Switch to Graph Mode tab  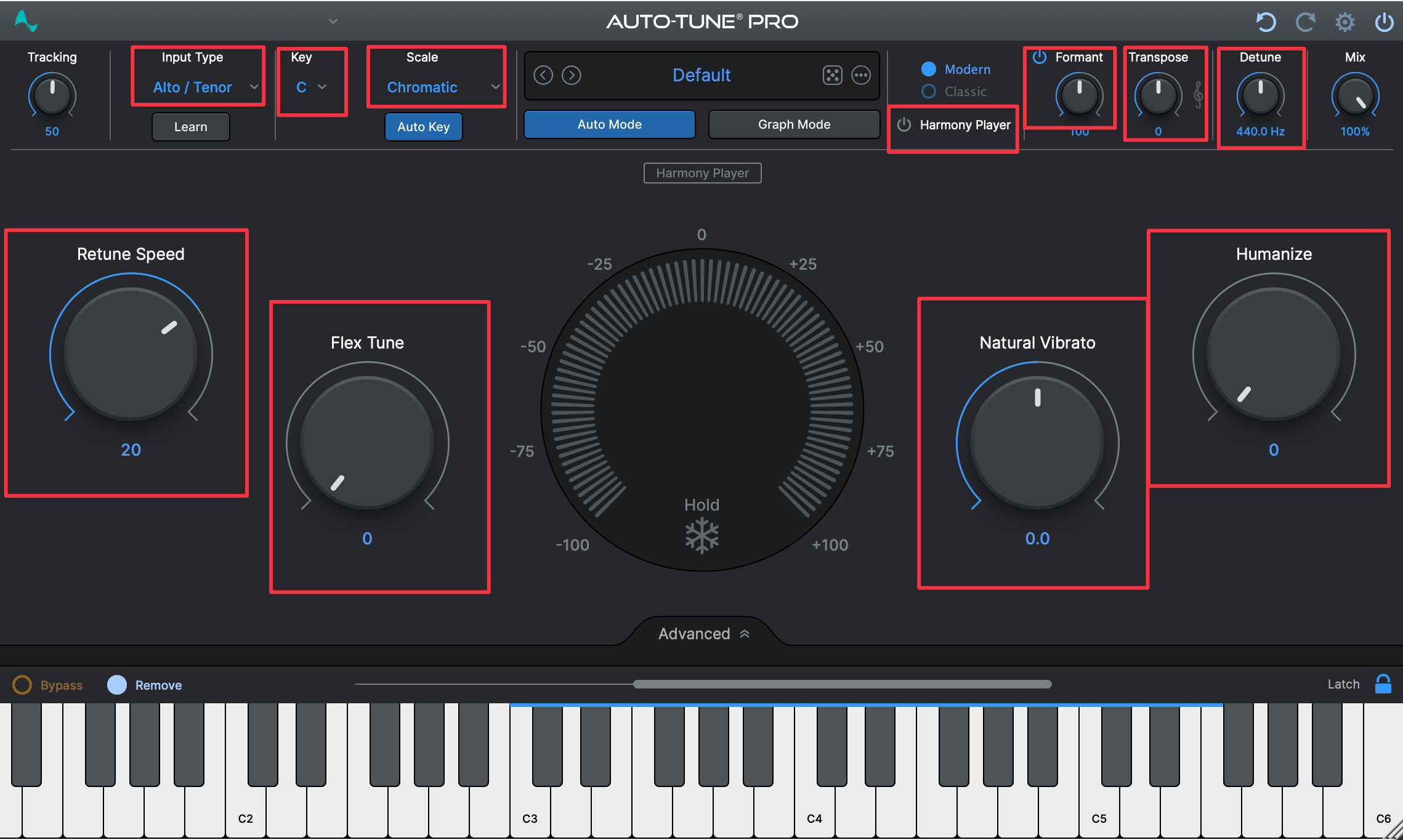point(794,124)
